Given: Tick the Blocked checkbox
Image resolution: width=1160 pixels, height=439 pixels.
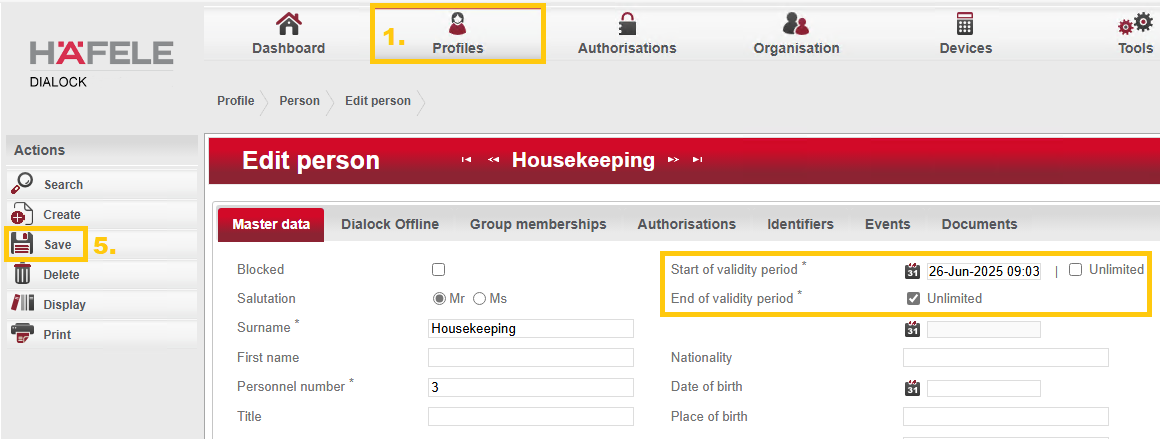Looking at the screenshot, I should (x=438, y=270).
